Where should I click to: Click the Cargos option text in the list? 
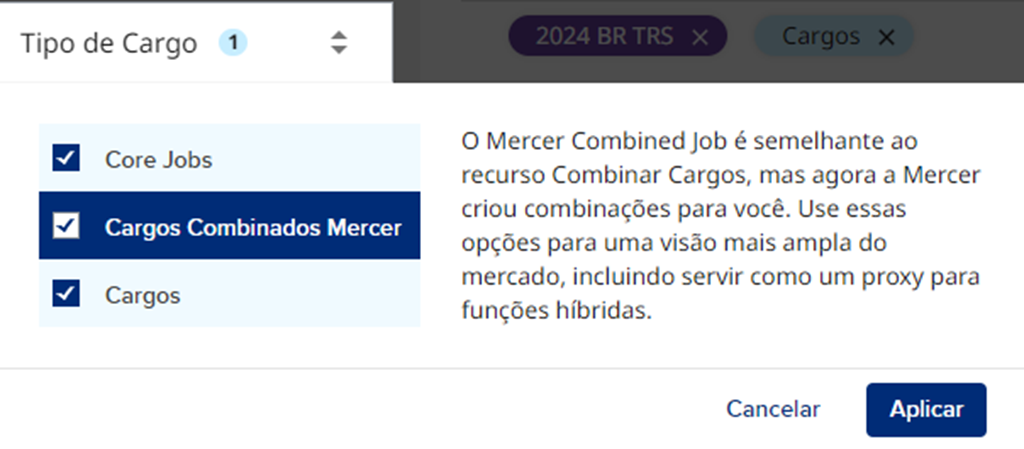tap(142, 295)
